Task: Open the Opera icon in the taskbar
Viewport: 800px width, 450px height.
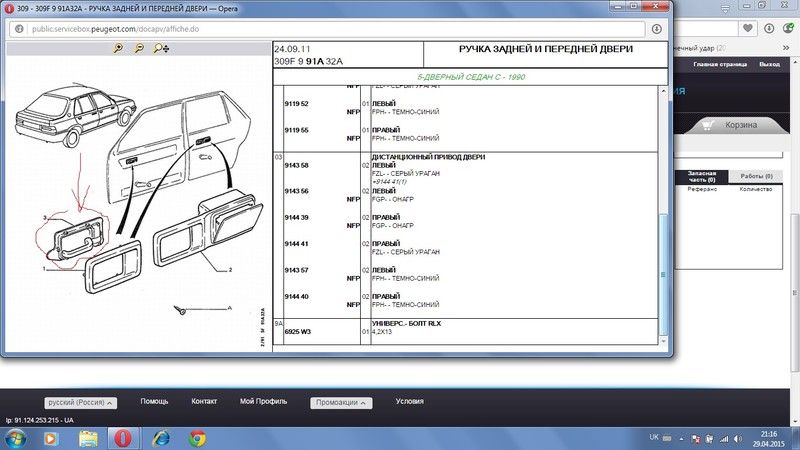Action: (x=122, y=438)
